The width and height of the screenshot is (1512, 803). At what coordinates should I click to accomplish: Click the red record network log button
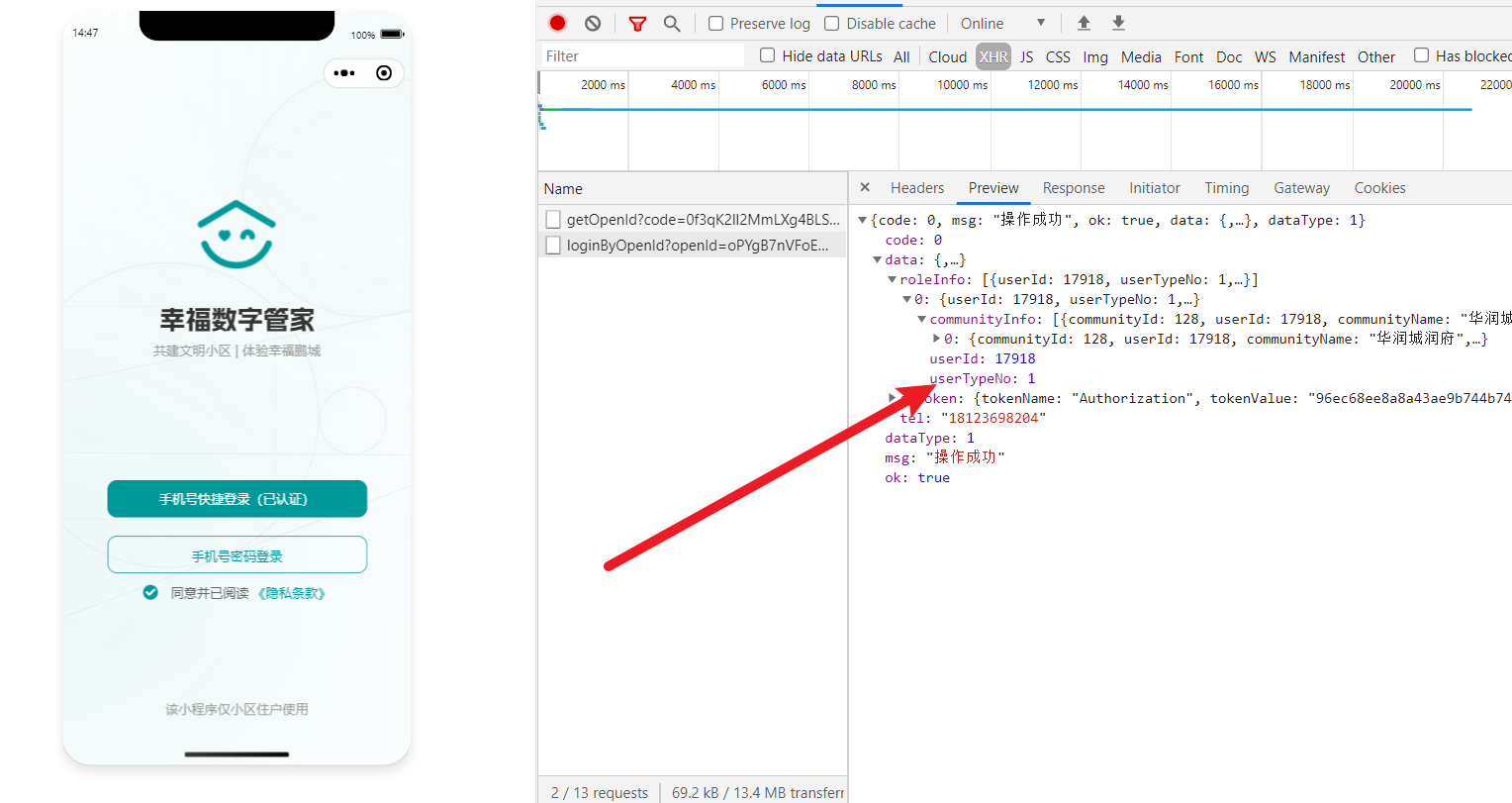tap(558, 23)
